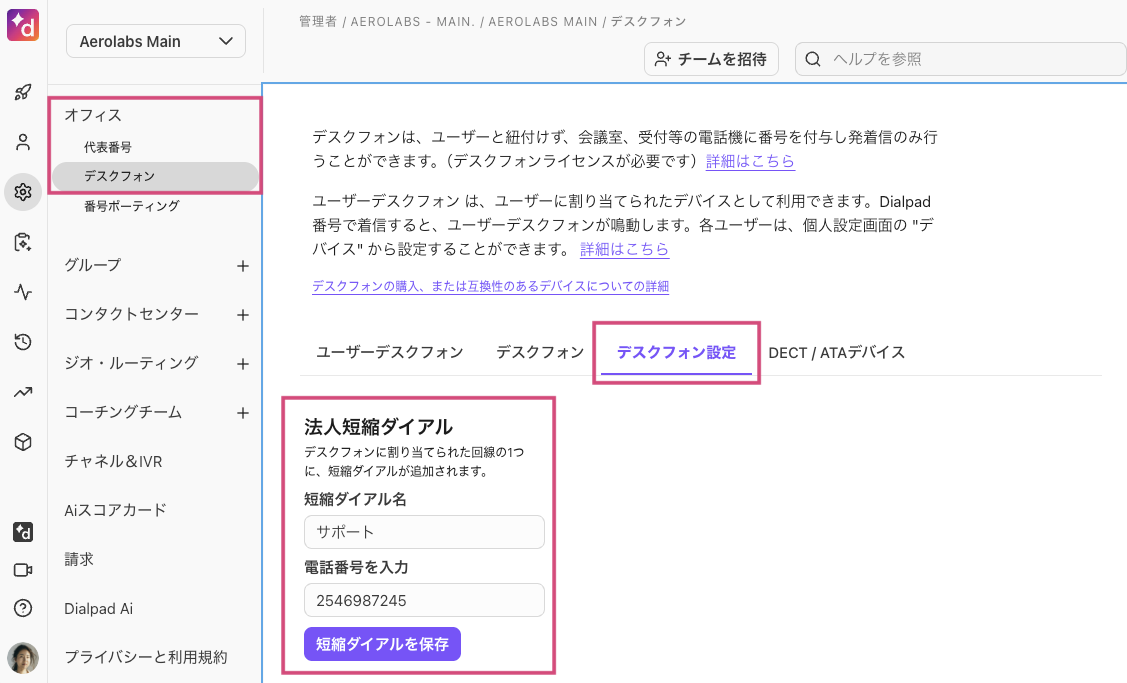Viewport: 1127px width, 683px height.
Task: Open the trending analytics arrow icon
Action: coord(23,392)
